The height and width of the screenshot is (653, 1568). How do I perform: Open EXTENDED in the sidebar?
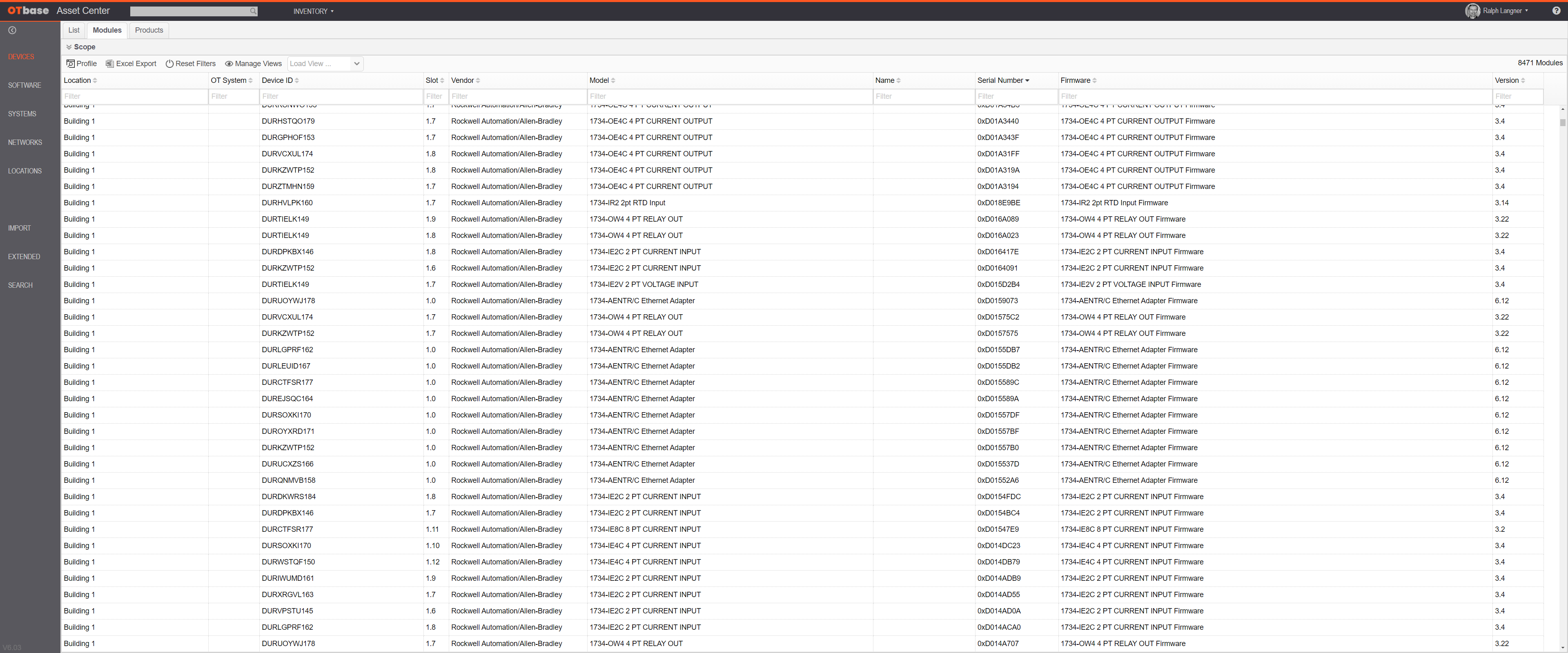[24, 257]
